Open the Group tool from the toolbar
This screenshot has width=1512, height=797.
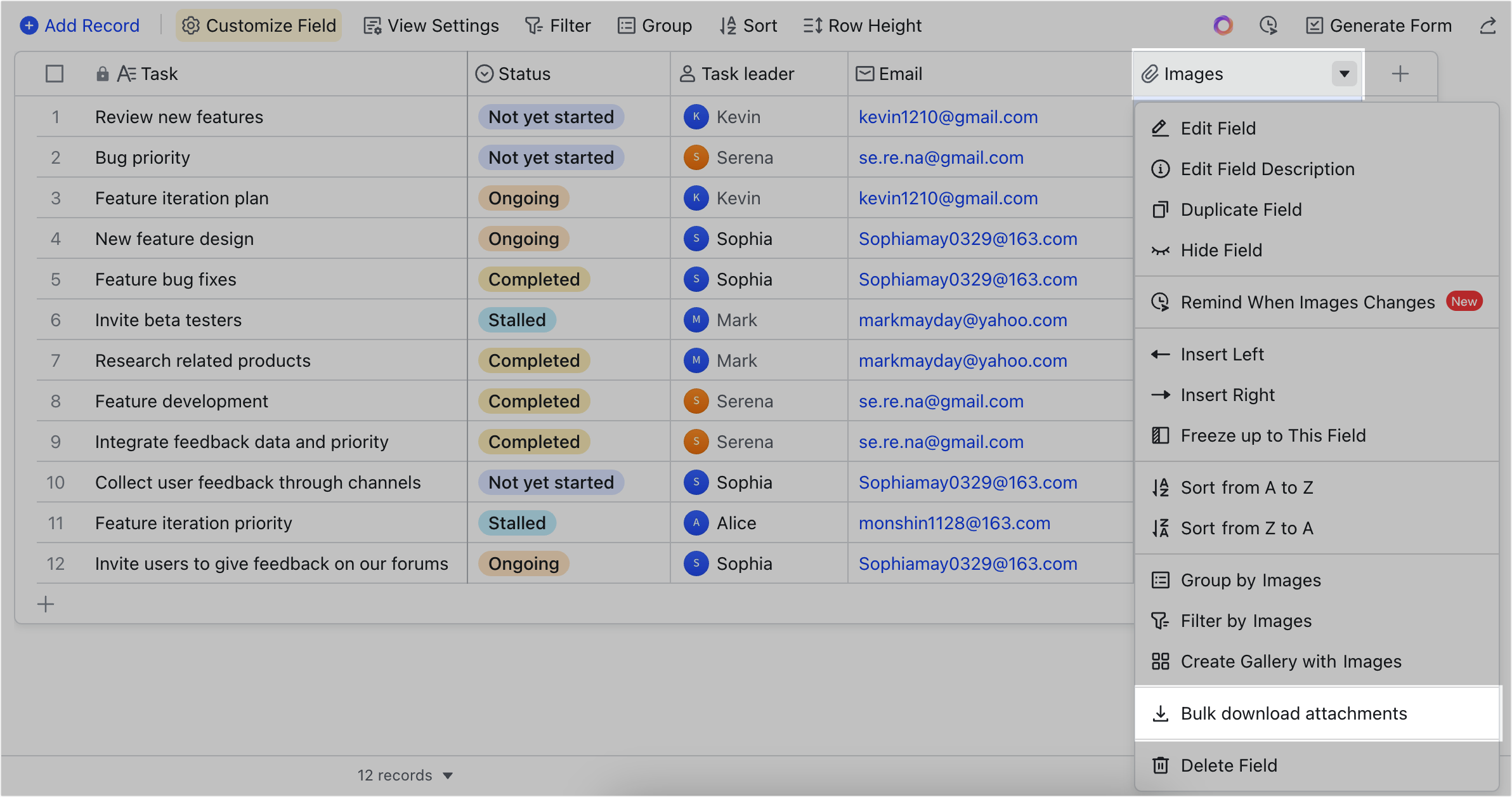click(655, 25)
